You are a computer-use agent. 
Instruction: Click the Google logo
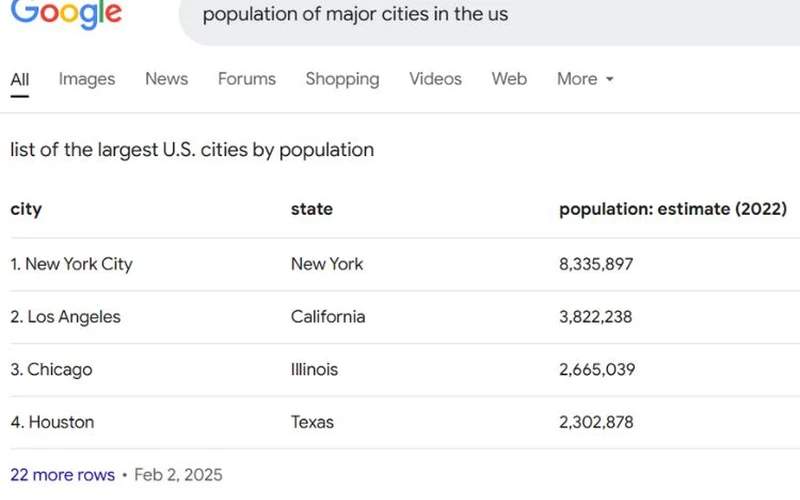coord(66,14)
